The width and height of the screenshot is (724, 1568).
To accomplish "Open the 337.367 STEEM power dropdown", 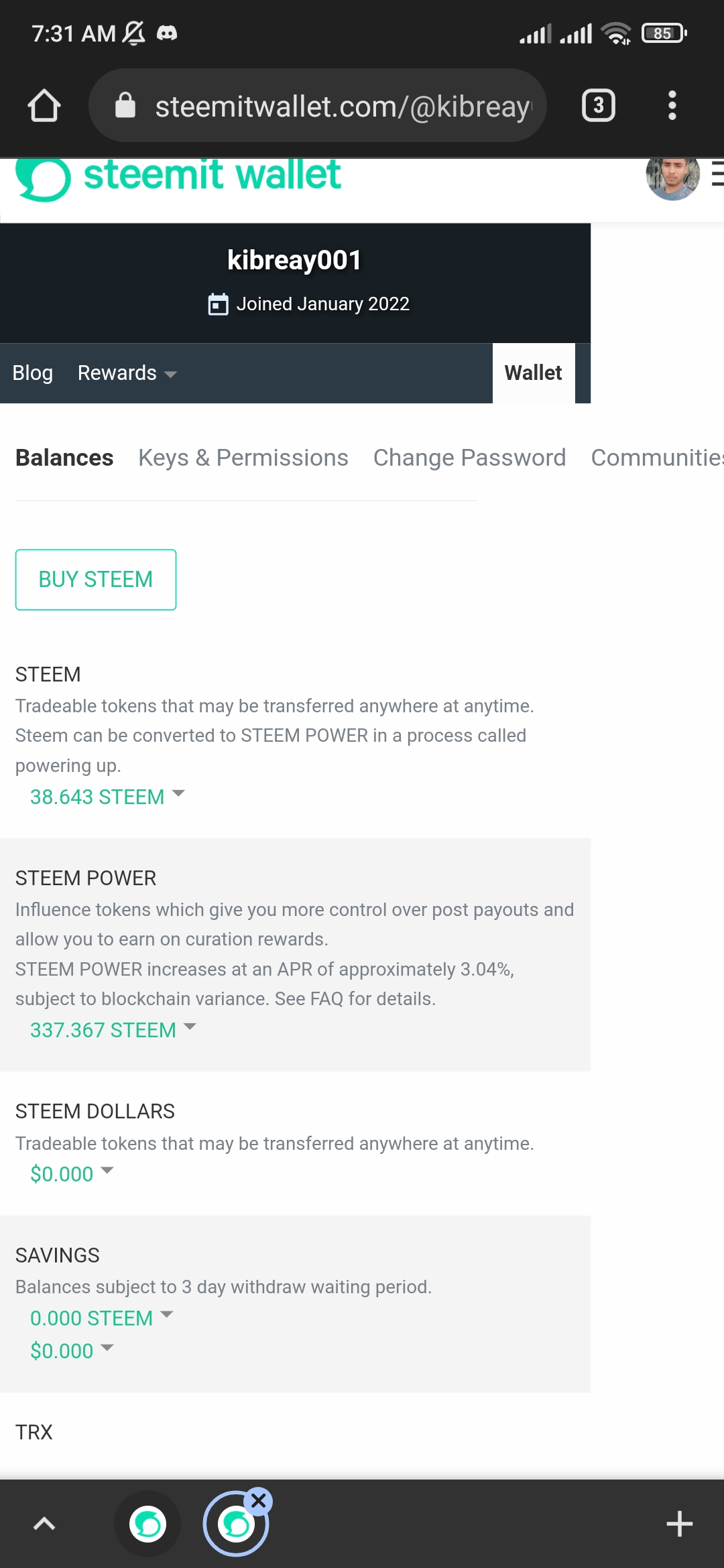I will pos(113,1030).
